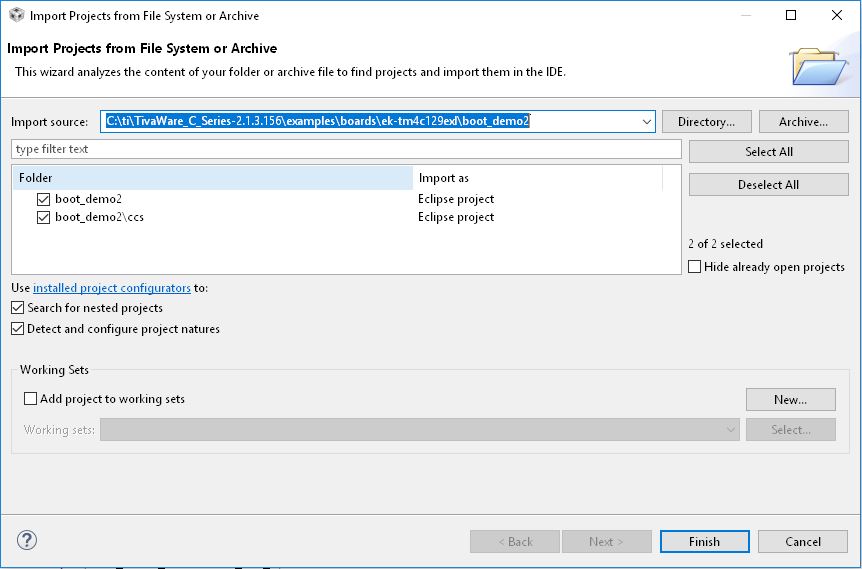
Task: Focus the type filter text field
Action: click(346, 149)
